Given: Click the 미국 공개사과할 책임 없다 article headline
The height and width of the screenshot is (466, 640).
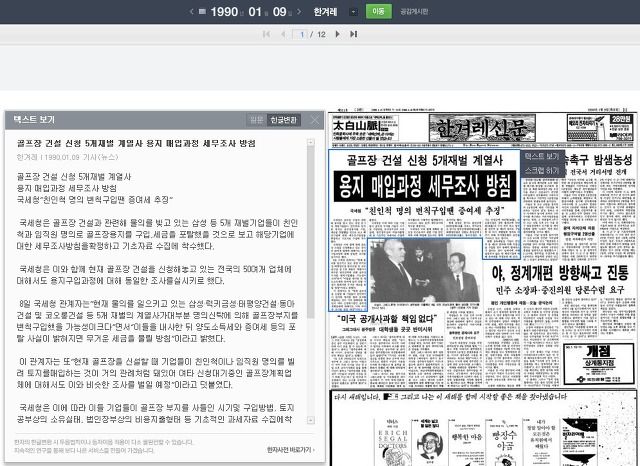Looking at the screenshot, I should pos(387,318).
